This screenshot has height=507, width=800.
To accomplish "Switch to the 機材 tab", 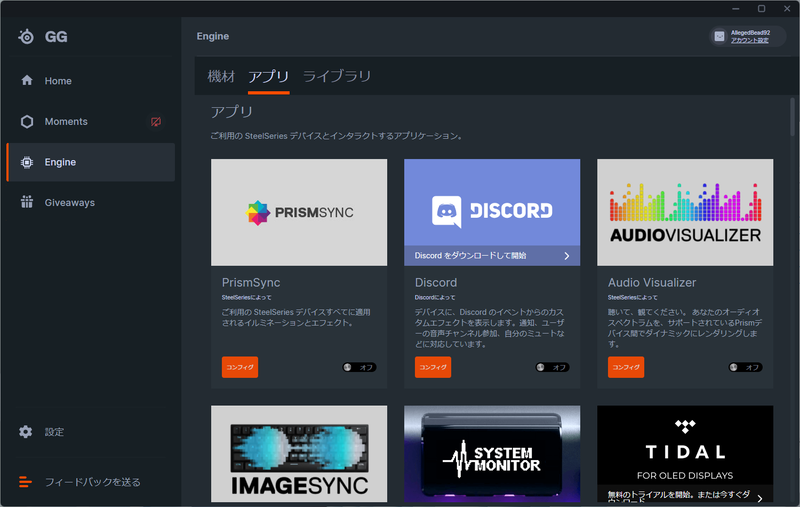I will coord(221,77).
